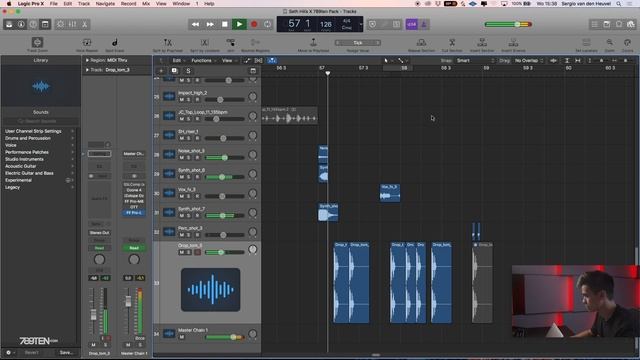Click the Revert button in Library
Image resolution: width=640 pixels, height=360 pixels.
click(x=31, y=352)
